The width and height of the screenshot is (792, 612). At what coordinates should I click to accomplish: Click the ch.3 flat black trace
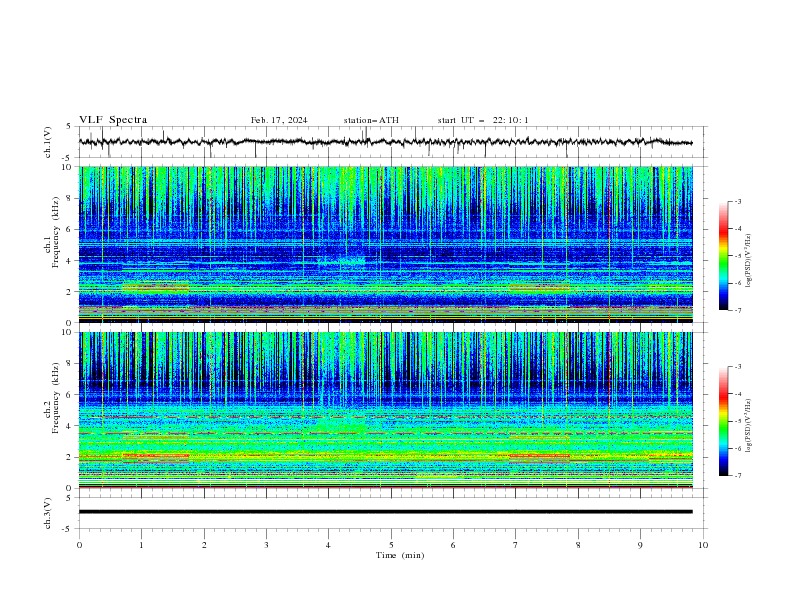click(385, 512)
